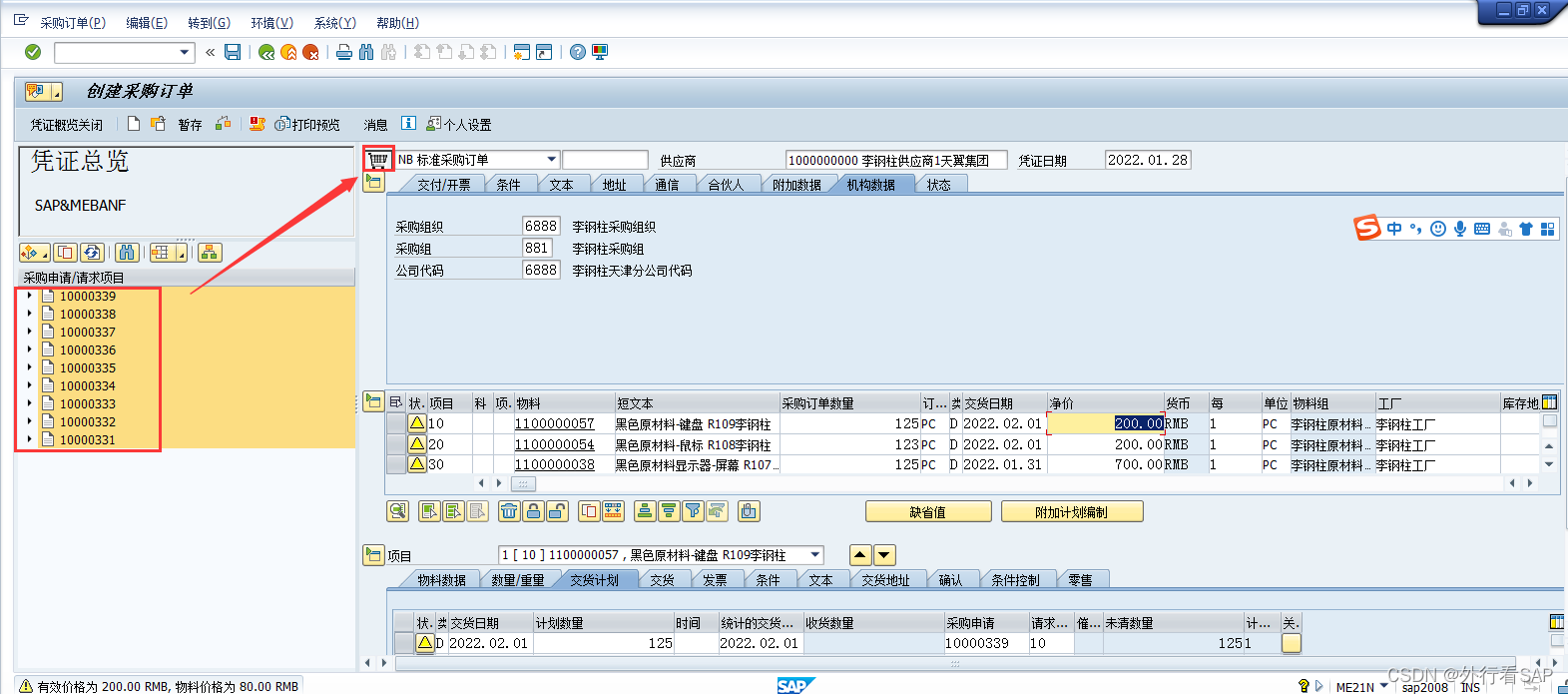The height and width of the screenshot is (694, 1568).
Task: Open the command field dropdown arrow
Action: pyautogui.click(x=185, y=52)
